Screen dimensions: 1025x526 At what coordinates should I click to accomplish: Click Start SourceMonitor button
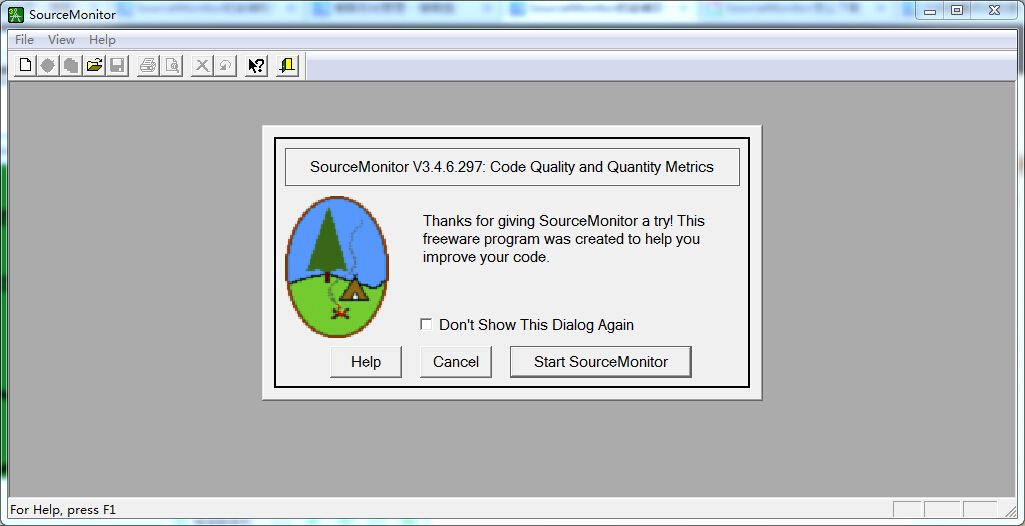pyautogui.click(x=601, y=362)
